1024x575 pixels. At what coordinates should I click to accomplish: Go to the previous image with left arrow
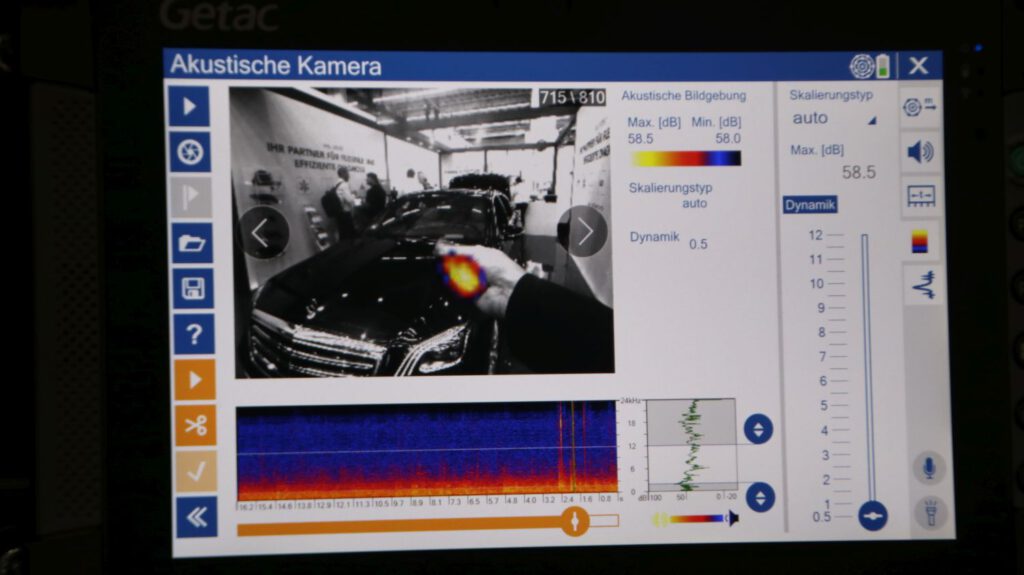pos(262,233)
